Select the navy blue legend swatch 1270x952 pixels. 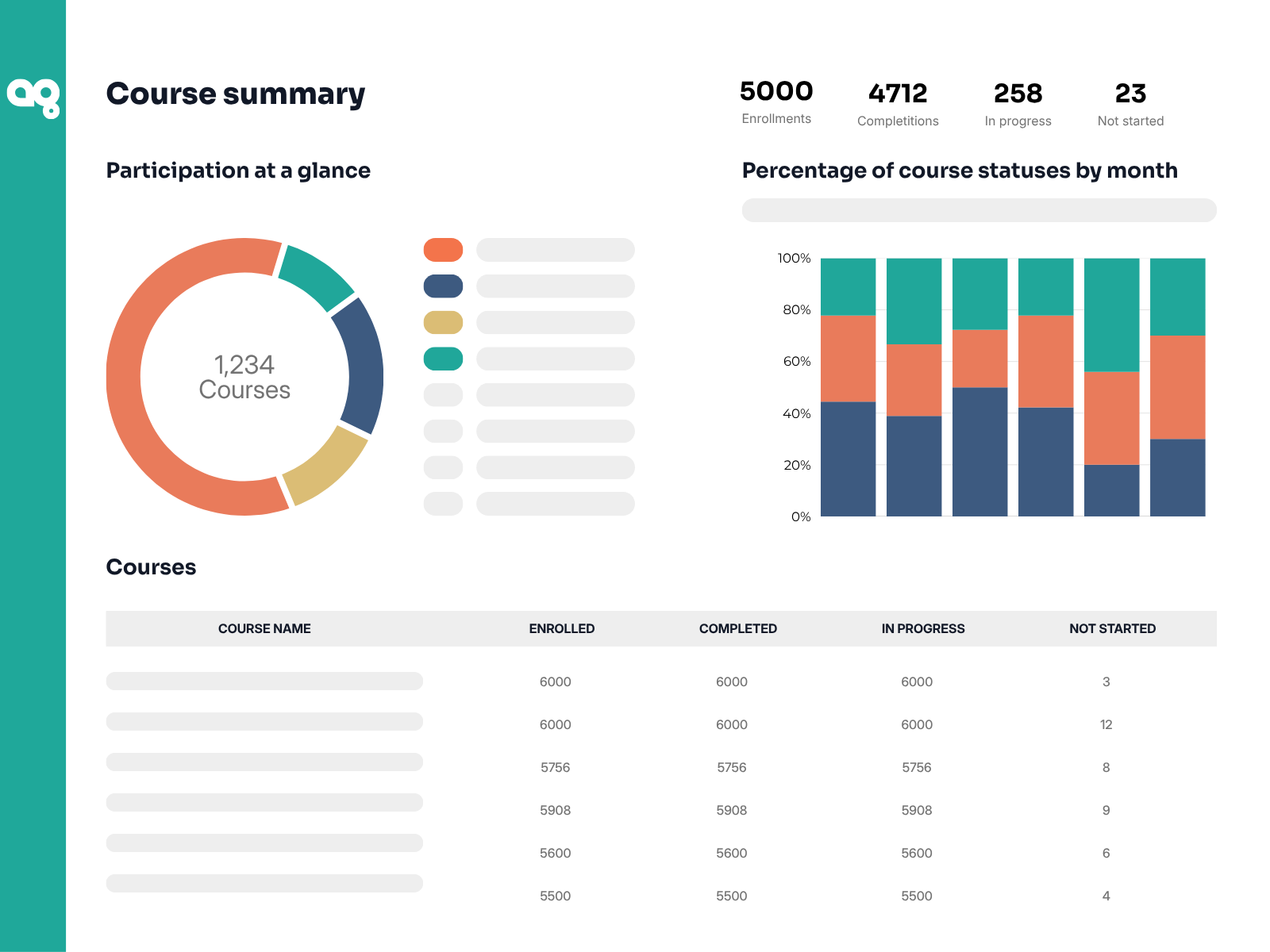click(x=443, y=286)
